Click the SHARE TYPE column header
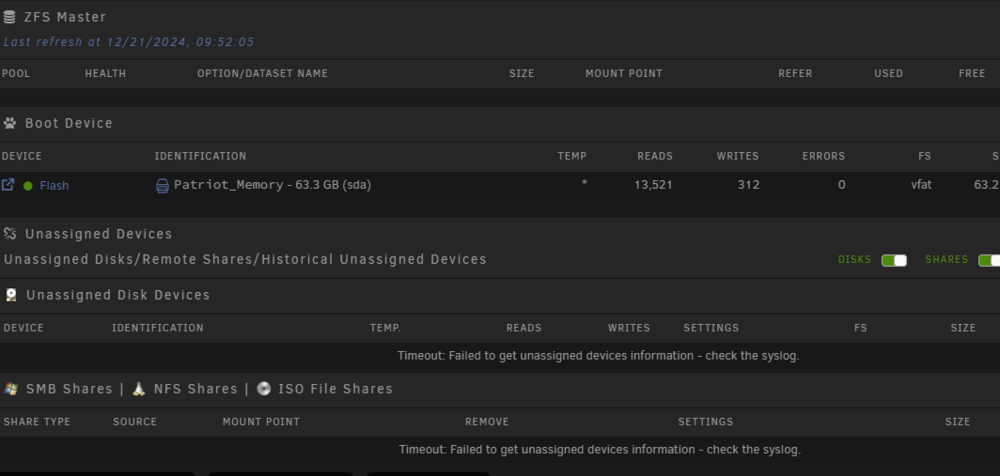Image resolution: width=1000 pixels, height=476 pixels. click(37, 422)
